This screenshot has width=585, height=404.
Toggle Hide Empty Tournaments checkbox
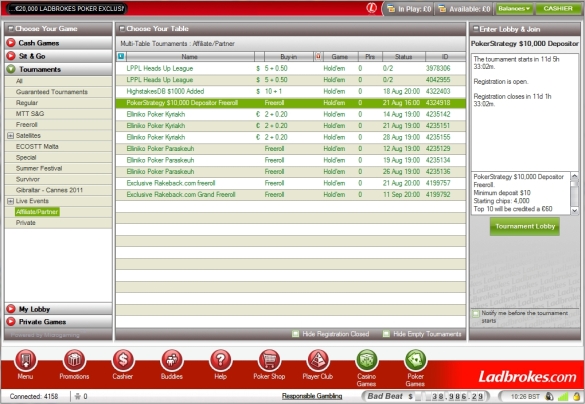click(x=387, y=334)
